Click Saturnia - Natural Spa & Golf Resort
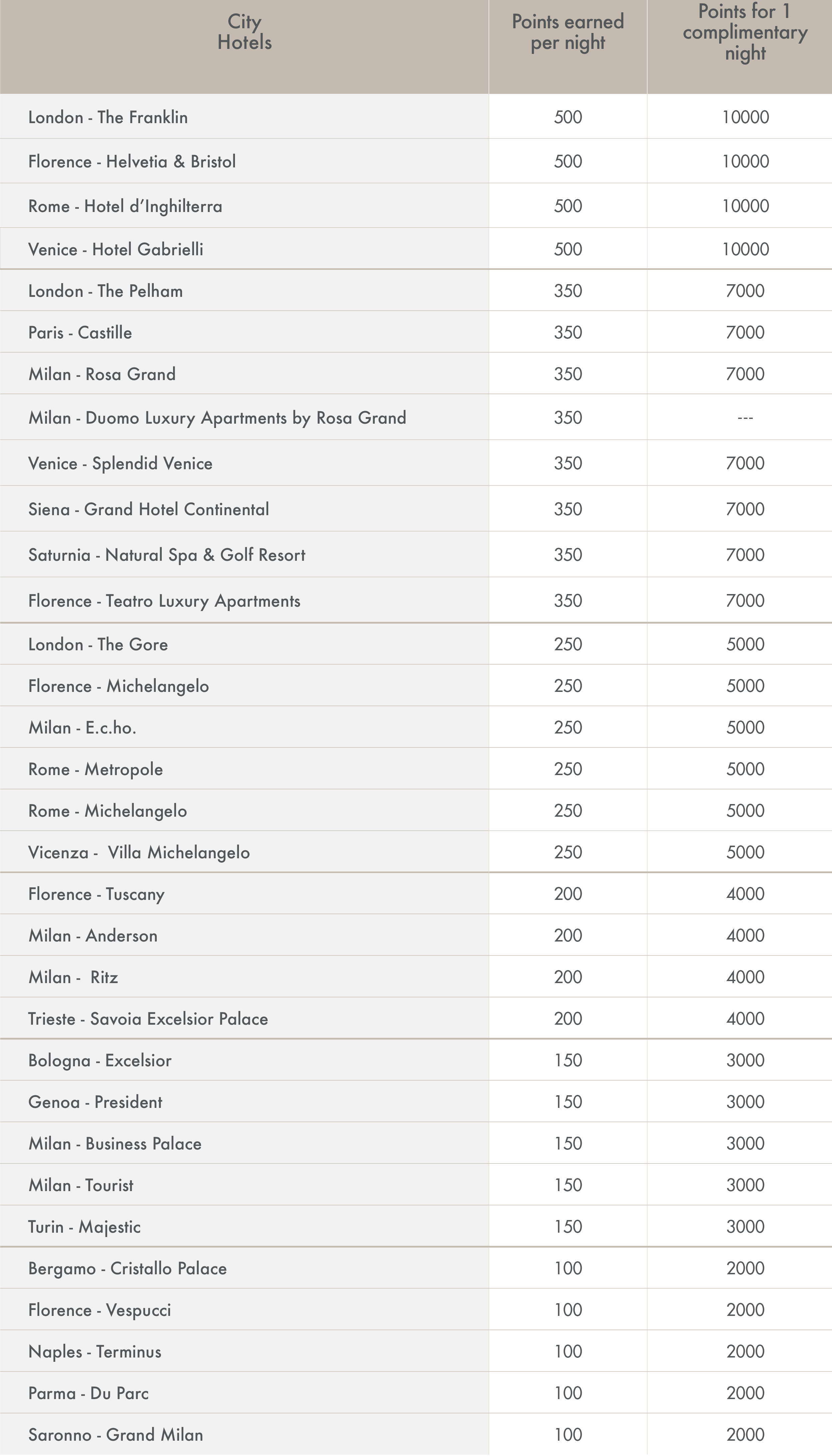The image size is (832, 1456). [x=167, y=555]
